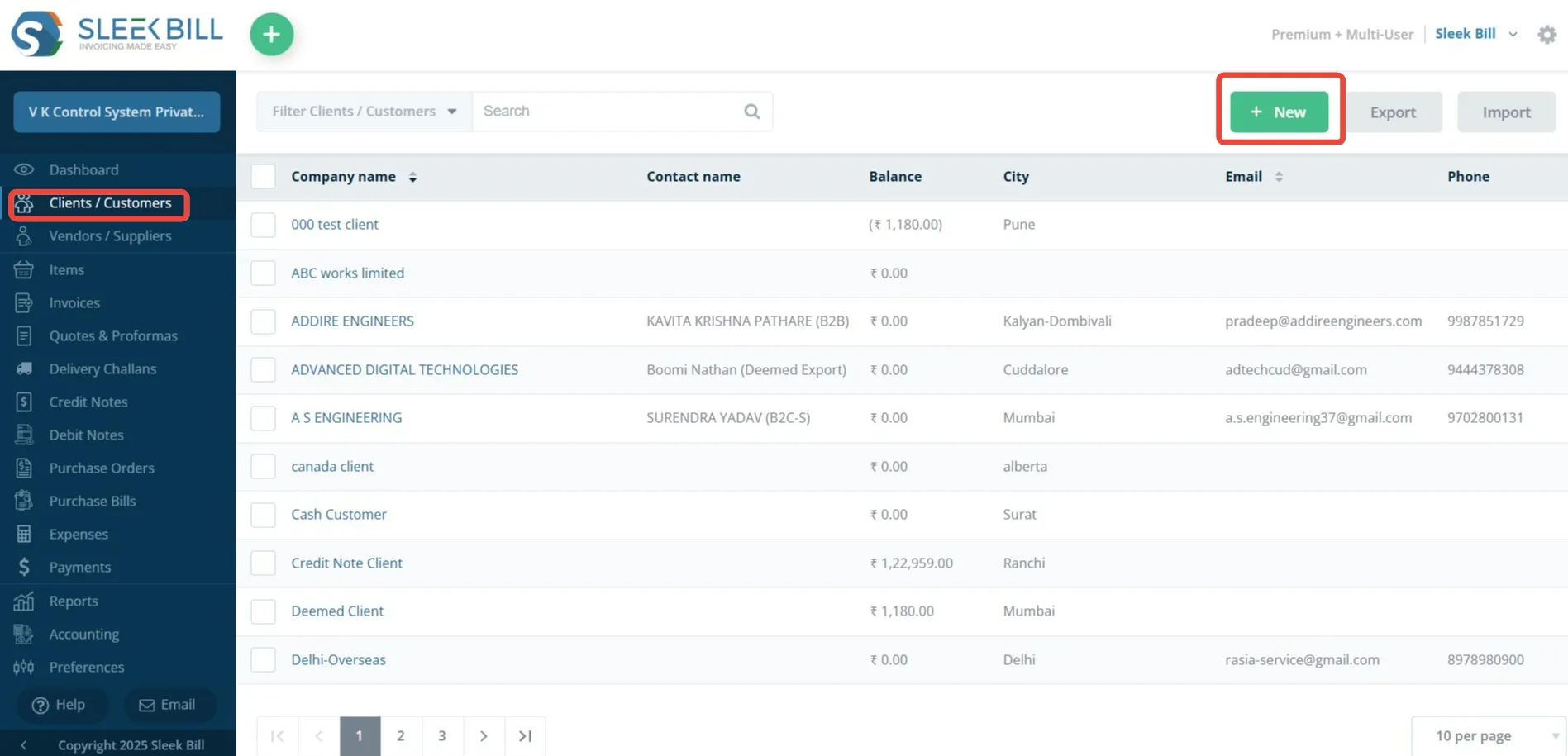The image size is (1568, 756).
Task: Open the Delhi-Overseas client link
Action: (338, 660)
